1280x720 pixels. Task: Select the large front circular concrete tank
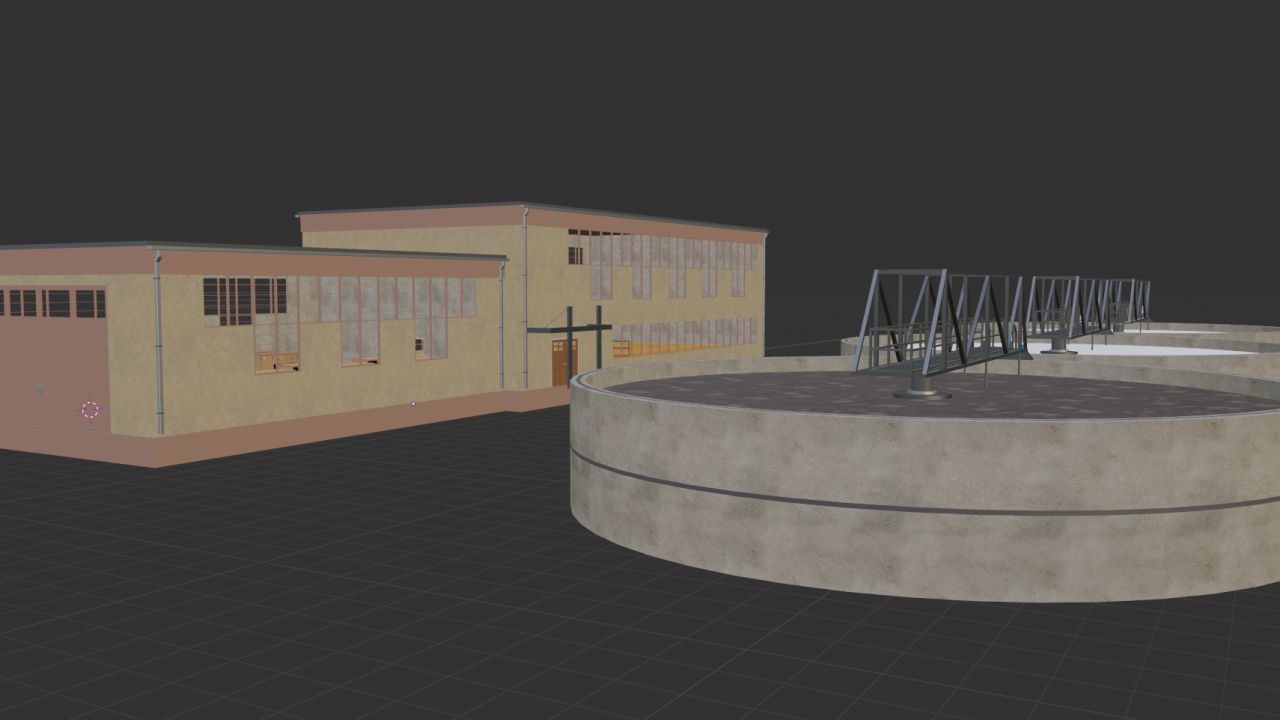[925, 480]
